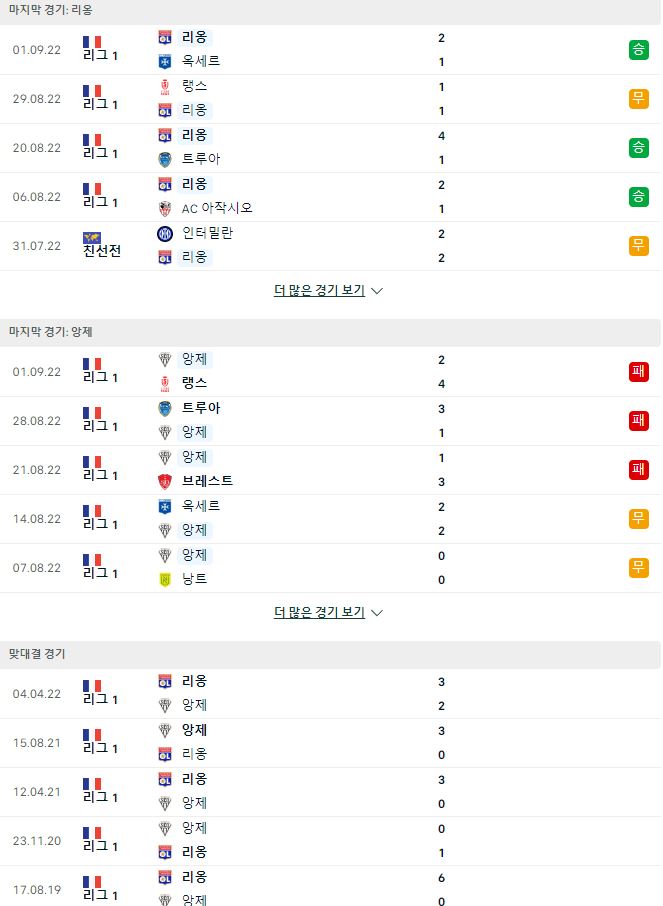The image size is (663, 906).
Task: Click the green win badge for Lyon vs Auxerre
Action: [x=638, y=50]
